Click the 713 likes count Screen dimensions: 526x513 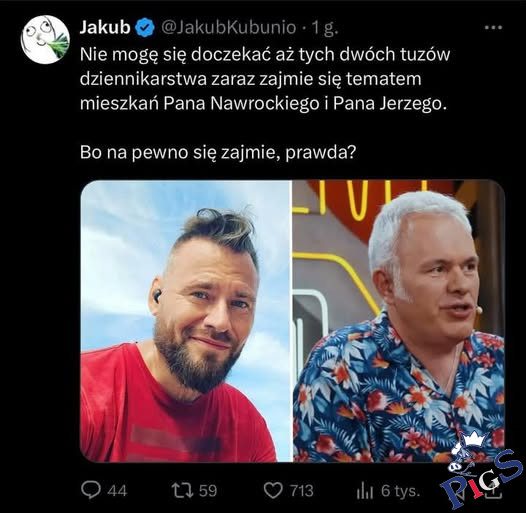click(x=302, y=491)
